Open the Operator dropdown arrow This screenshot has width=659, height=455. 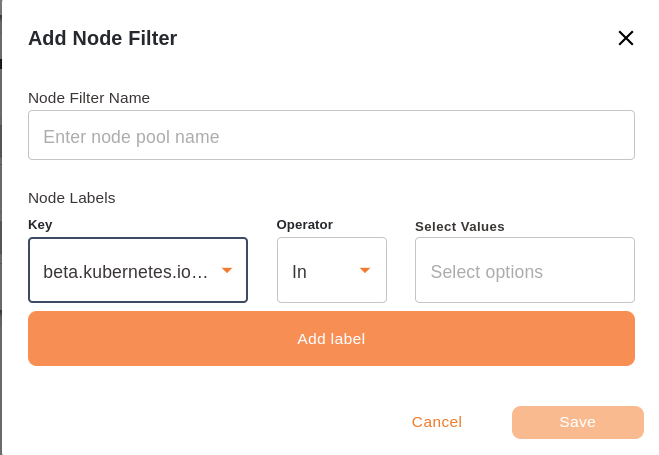365,270
